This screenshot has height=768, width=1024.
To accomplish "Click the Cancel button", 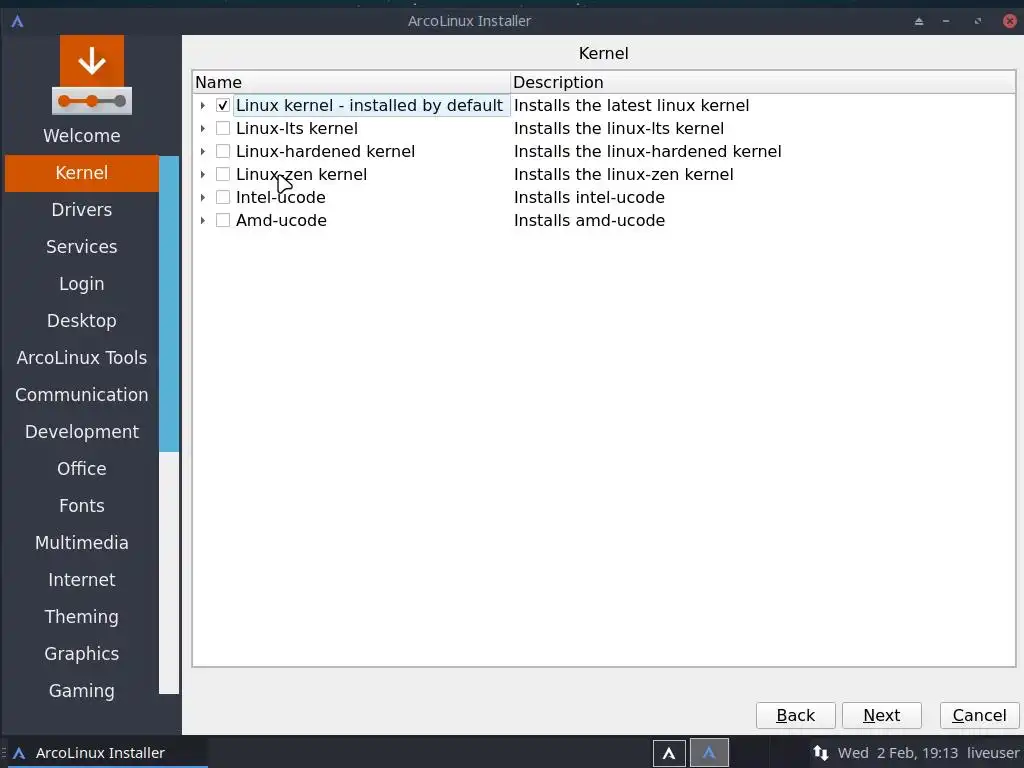I will [x=979, y=716].
